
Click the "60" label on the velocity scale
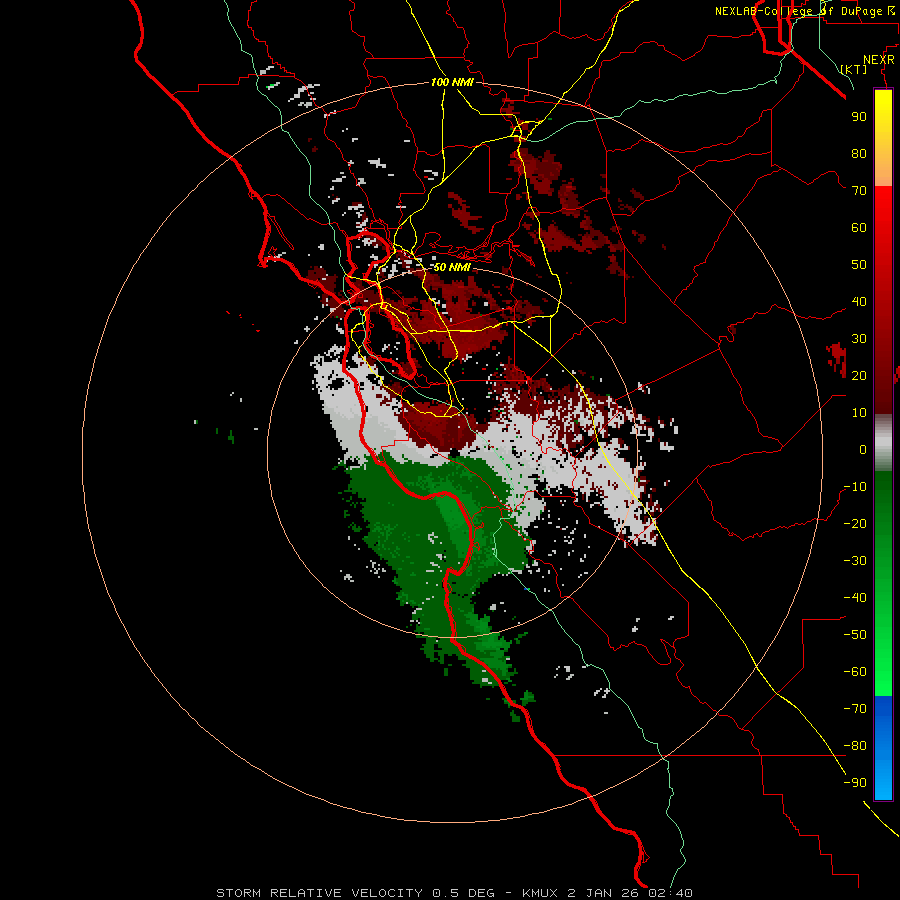click(859, 227)
